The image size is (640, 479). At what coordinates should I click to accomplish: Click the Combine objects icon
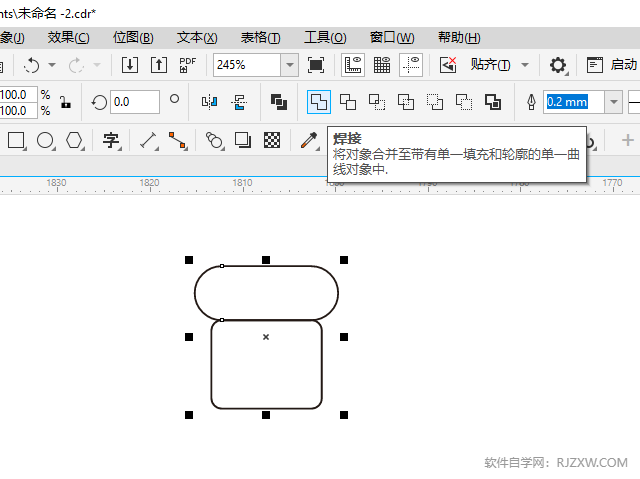coord(279,102)
